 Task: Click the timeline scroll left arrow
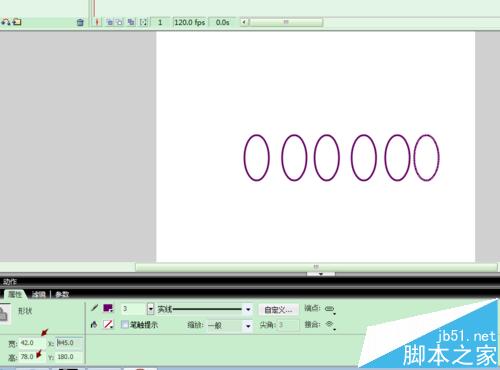(244, 22)
